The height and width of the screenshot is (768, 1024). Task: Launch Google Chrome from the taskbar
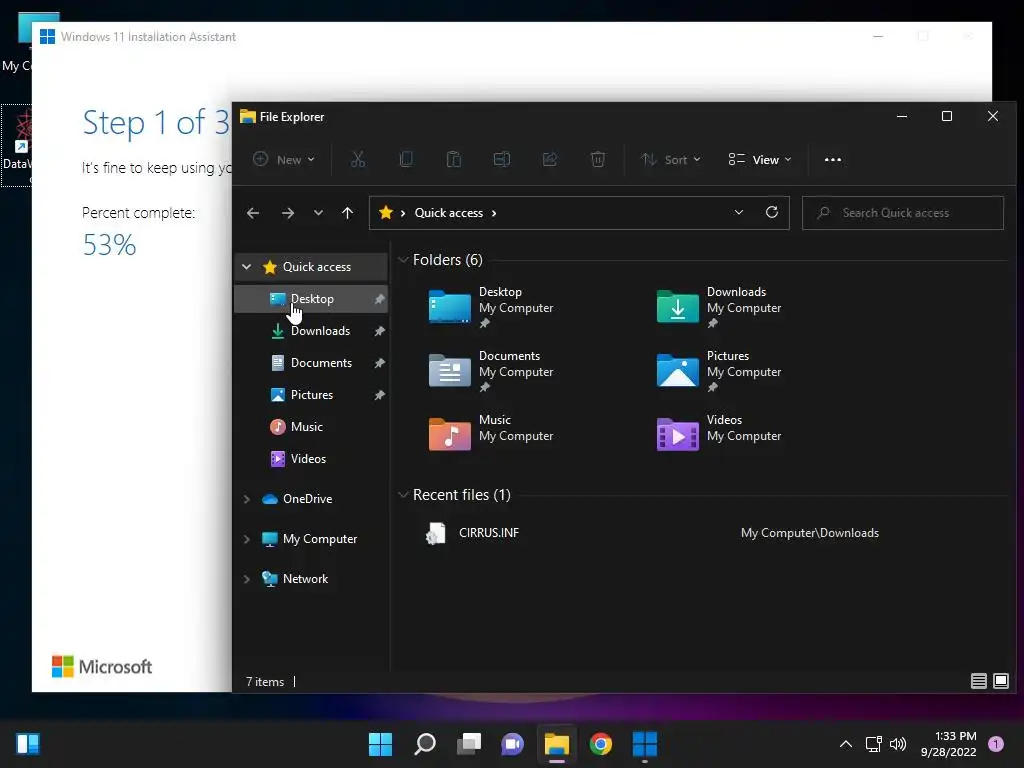[601, 744]
